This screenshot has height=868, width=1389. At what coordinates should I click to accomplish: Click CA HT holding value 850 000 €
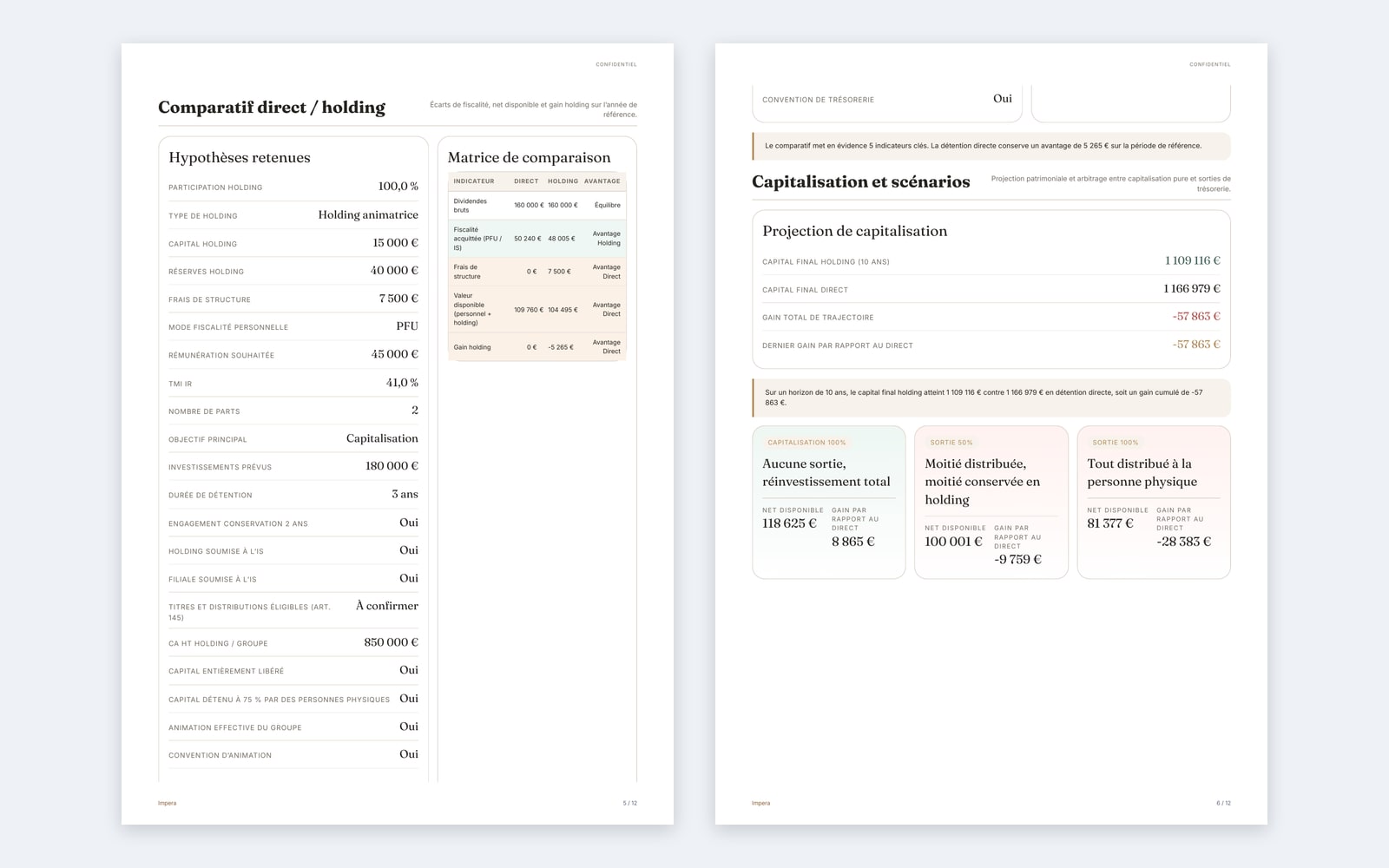pos(391,641)
